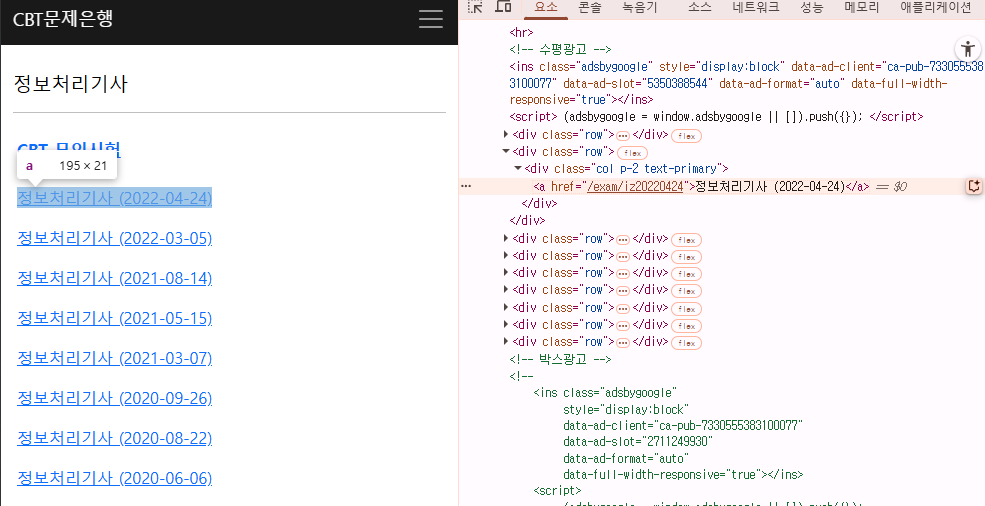The height and width of the screenshot is (506, 985).
Task: Open 정보처리기사 (2022-04-24) exam link
Action: pos(114,198)
